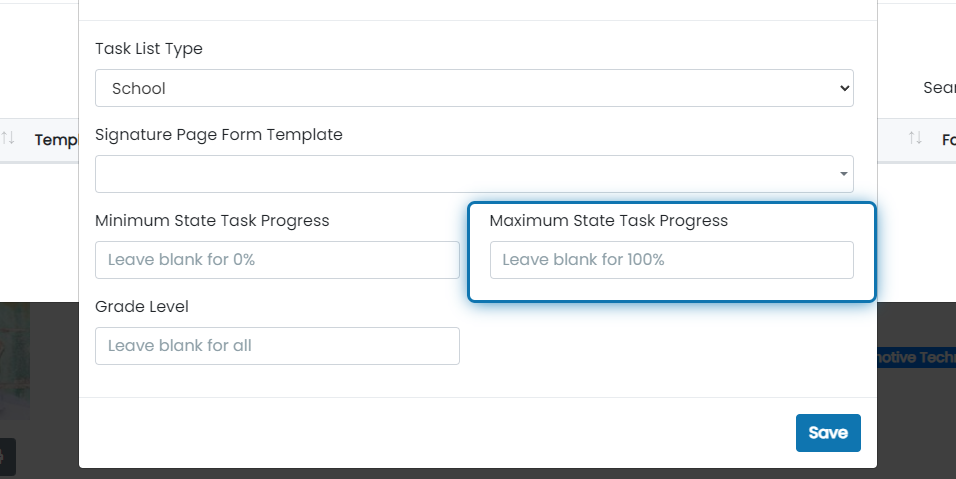Open the blurred image thumbnail at left
Viewport: 956px width, 479px height.
(15, 361)
